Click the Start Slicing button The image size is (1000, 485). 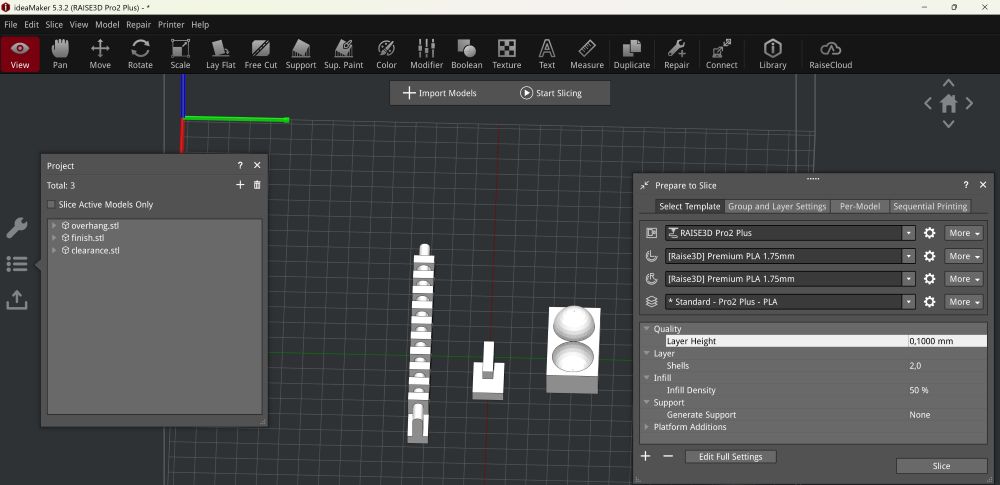tap(550, 93)
